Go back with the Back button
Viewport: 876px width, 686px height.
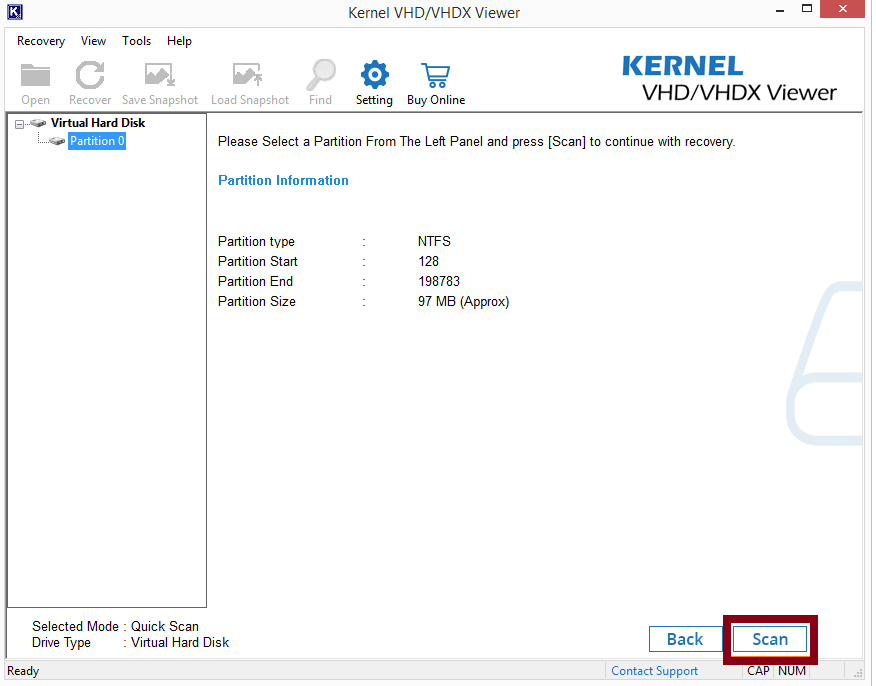point(685,639)
